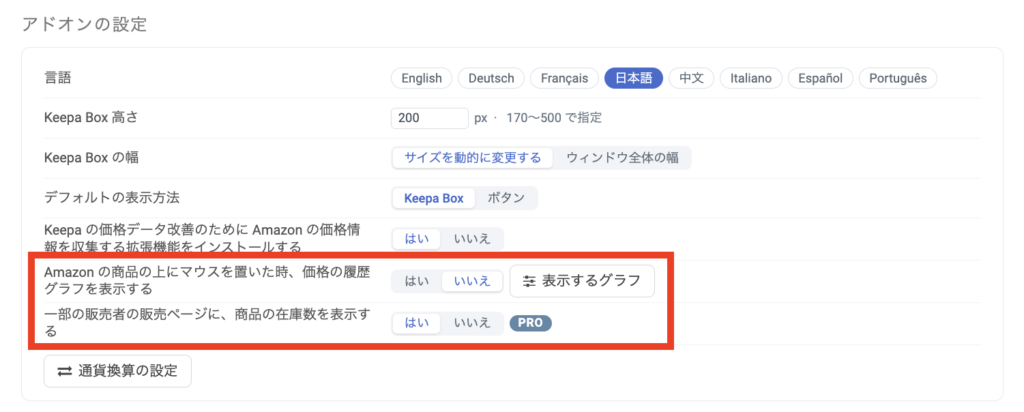Click the PRO badge next to stock count
Screen dimensions: 1024x412
[530, 323]
